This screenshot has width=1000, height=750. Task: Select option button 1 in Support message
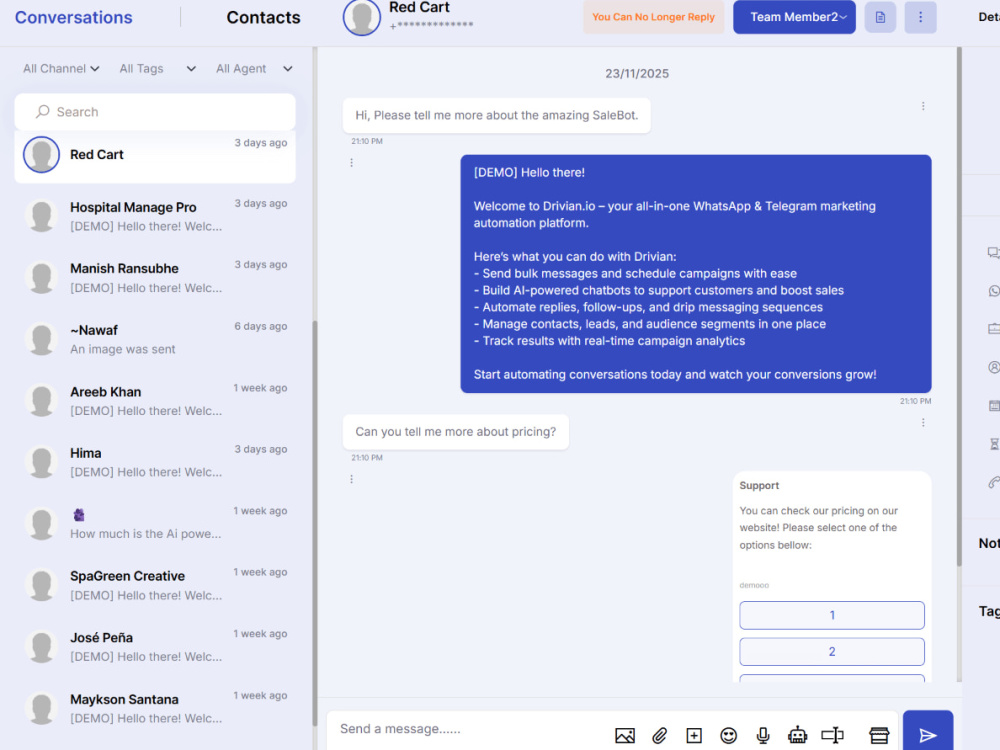click(832, 615)
